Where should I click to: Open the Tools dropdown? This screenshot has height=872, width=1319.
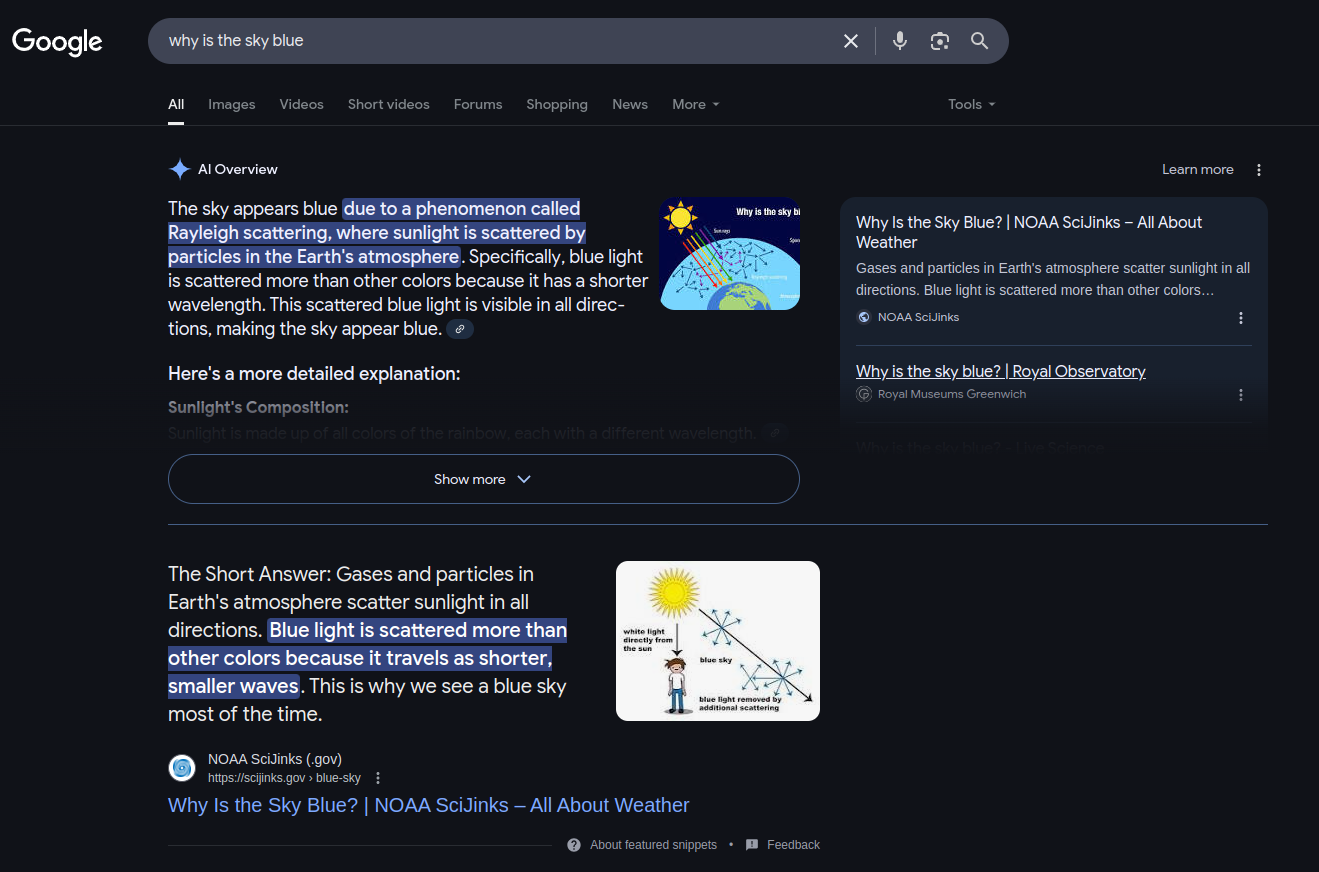[972, 104]
